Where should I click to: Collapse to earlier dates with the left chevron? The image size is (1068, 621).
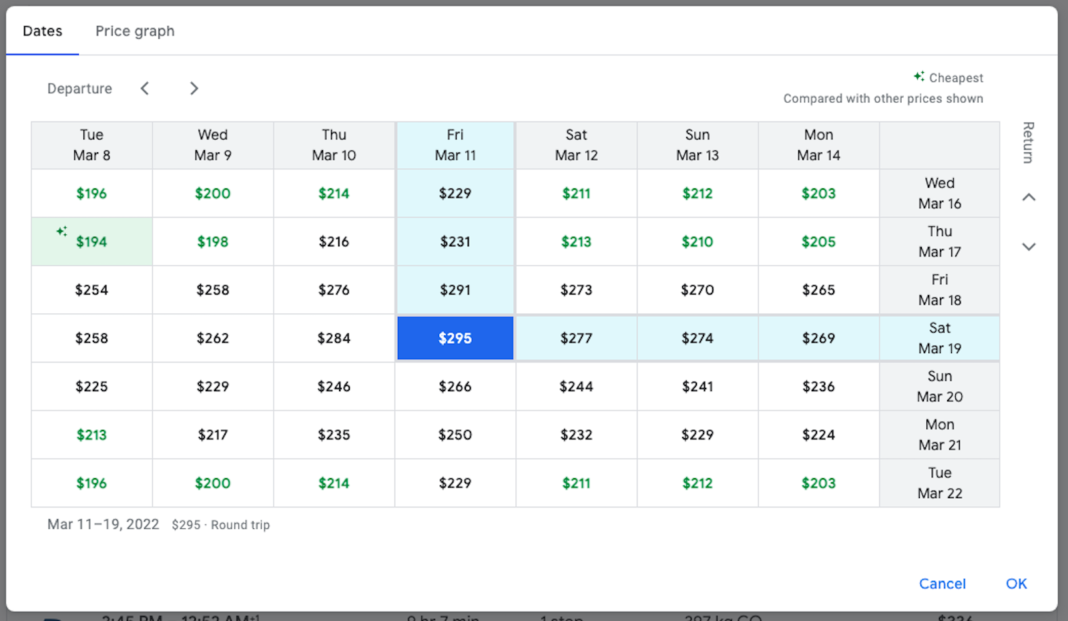(x=145, y=88)
